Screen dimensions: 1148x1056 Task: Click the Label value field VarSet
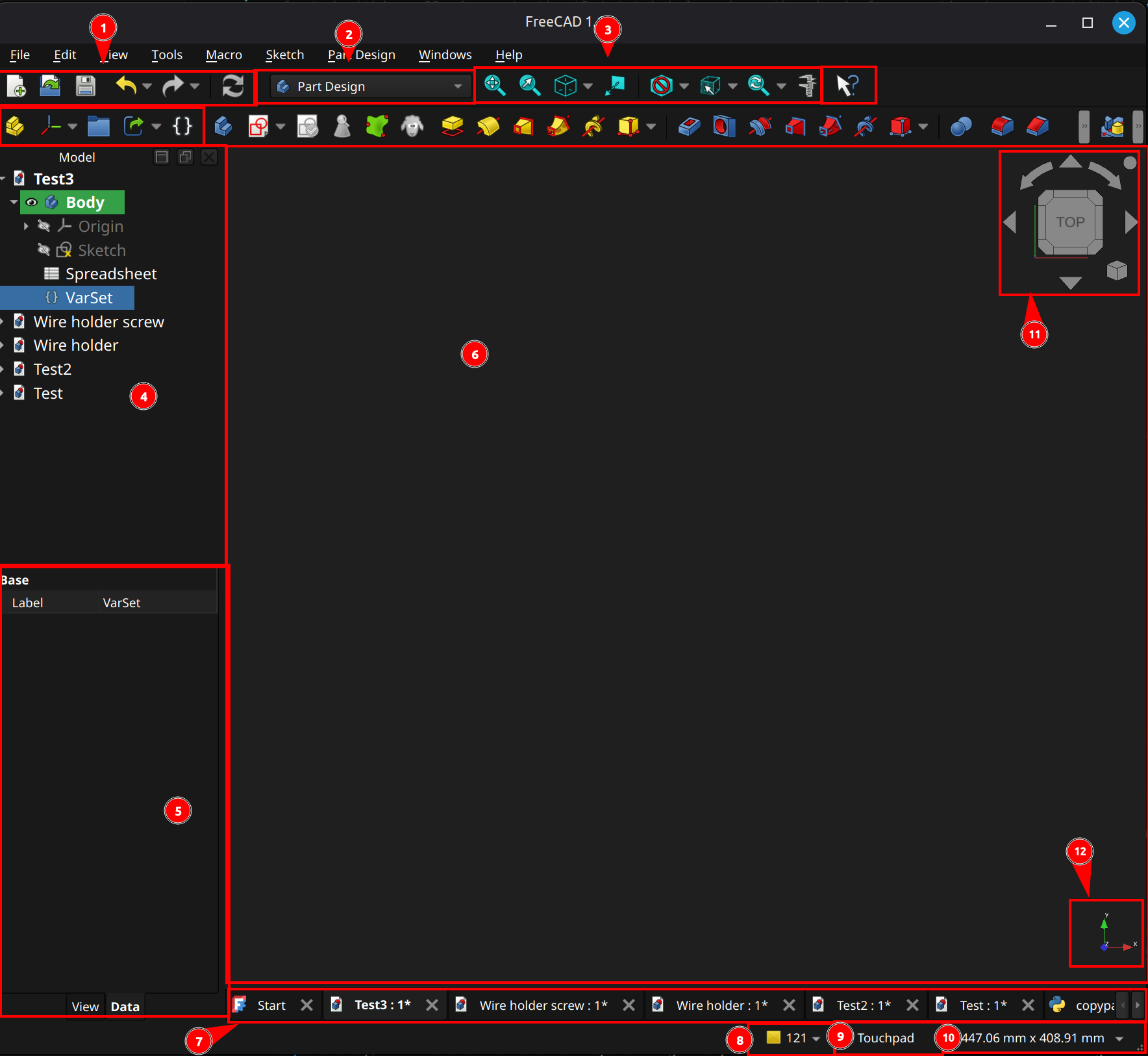158,603
